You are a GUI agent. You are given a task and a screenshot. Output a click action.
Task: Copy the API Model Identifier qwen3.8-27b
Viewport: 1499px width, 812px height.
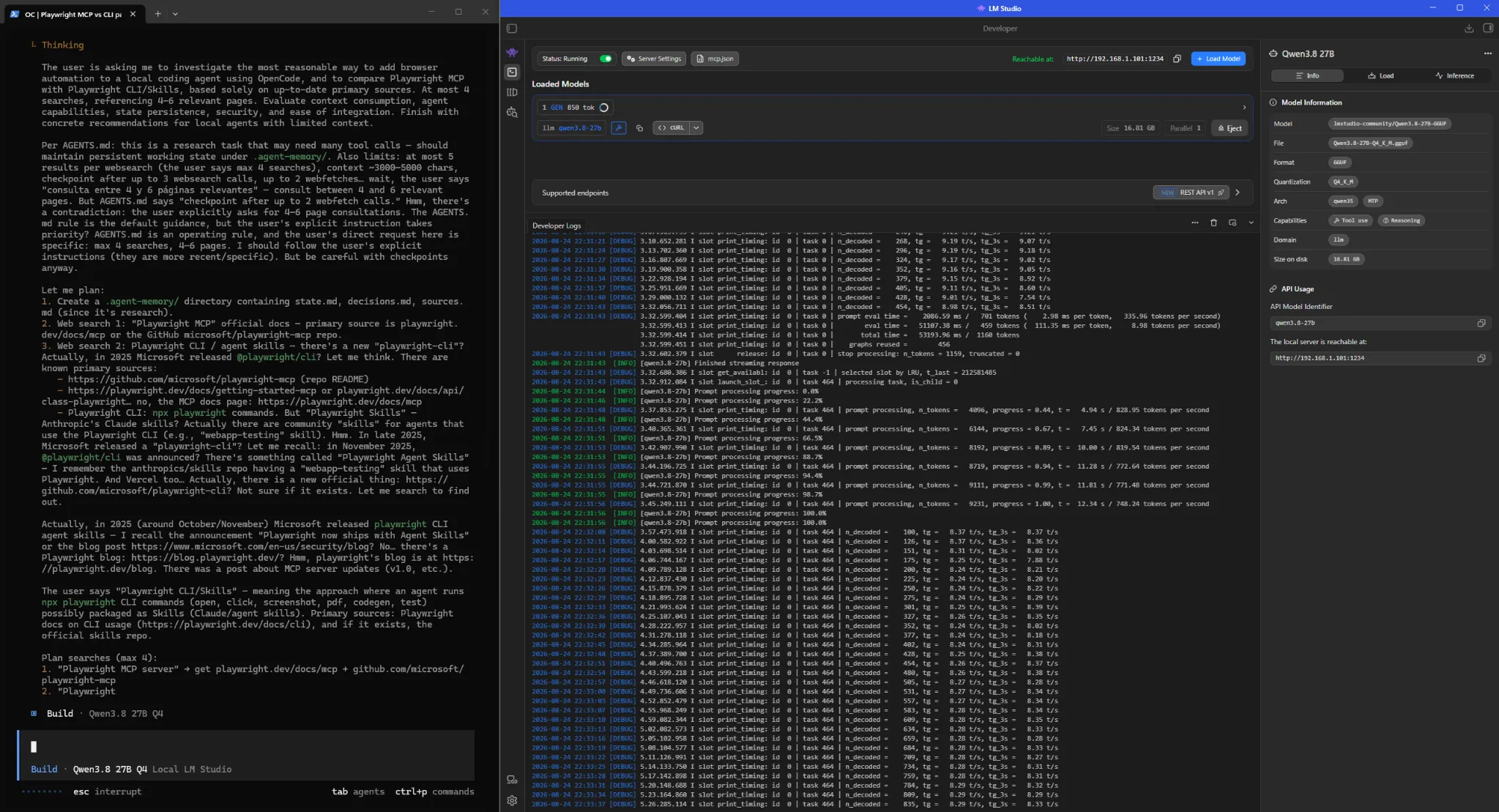pyautogui.click(x=1481, y=323)
